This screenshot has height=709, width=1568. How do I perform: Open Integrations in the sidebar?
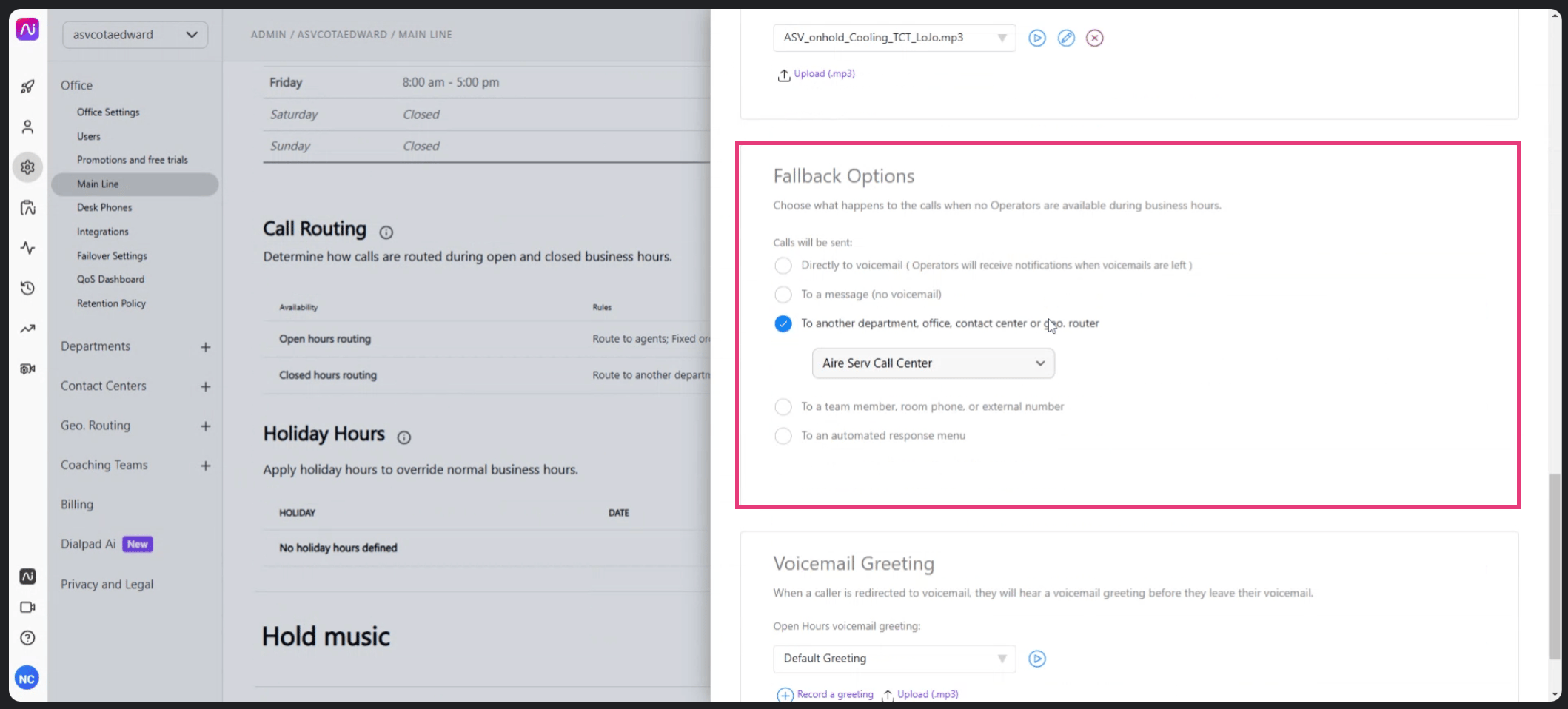coord(103,232)
